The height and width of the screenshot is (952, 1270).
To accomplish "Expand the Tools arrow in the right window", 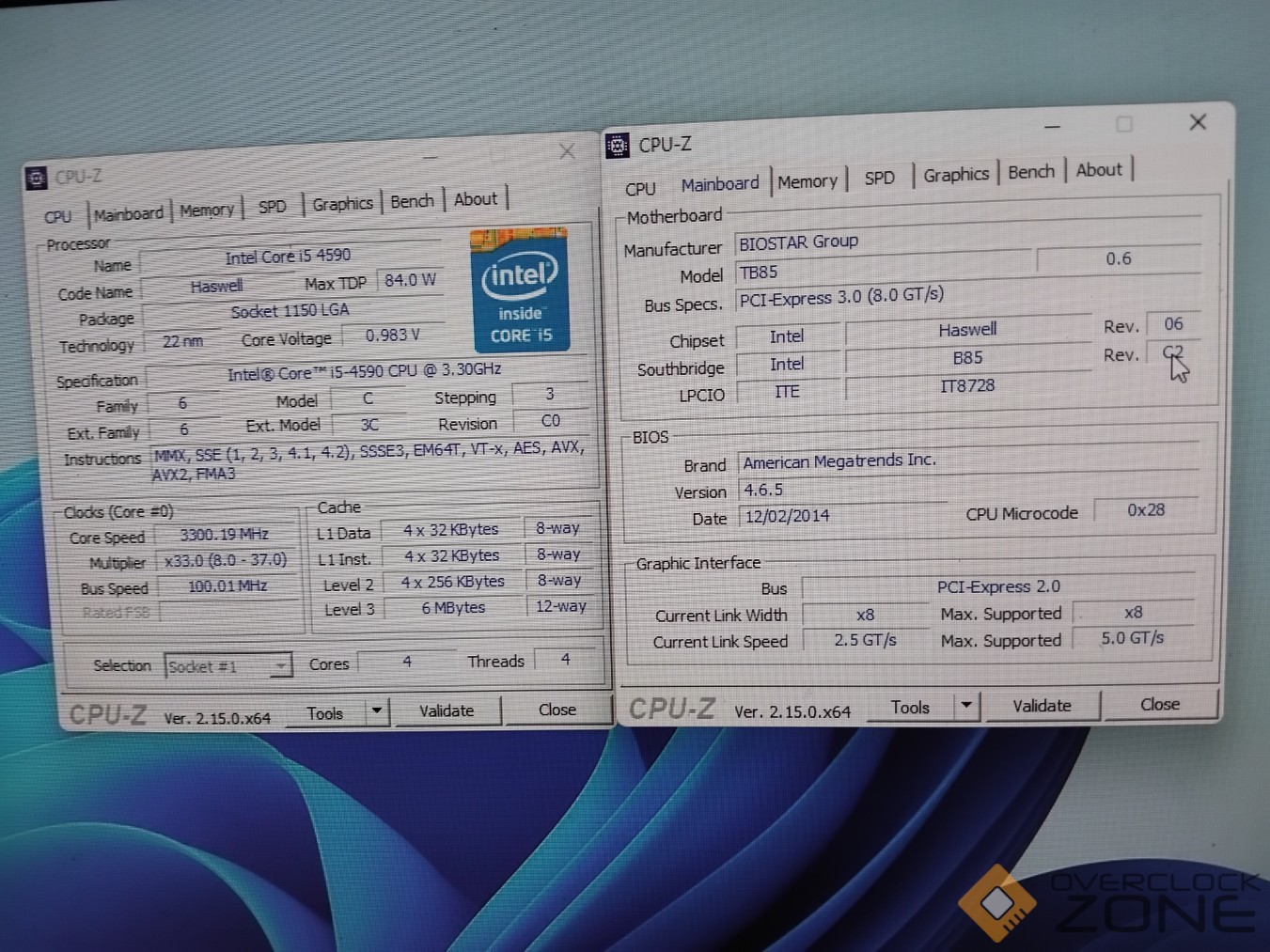I will [x=966, y=706].
